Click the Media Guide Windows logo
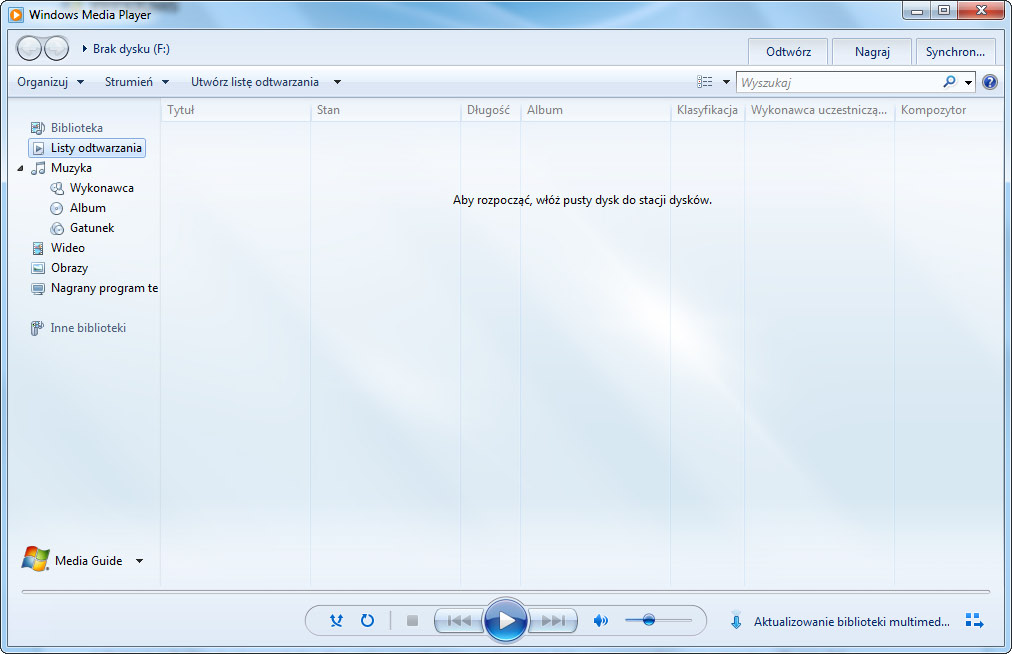1012x654 pixels. click(x=35, y=559)
